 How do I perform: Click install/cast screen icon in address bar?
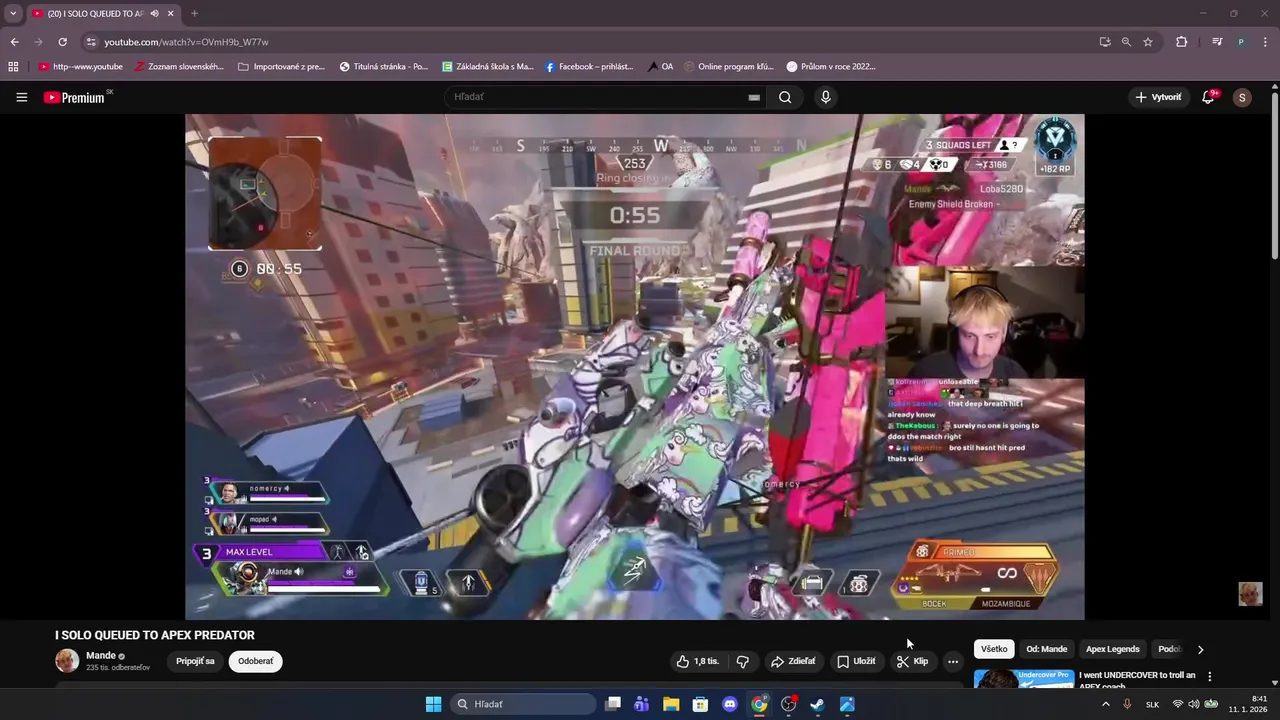tap(1105, 42)
